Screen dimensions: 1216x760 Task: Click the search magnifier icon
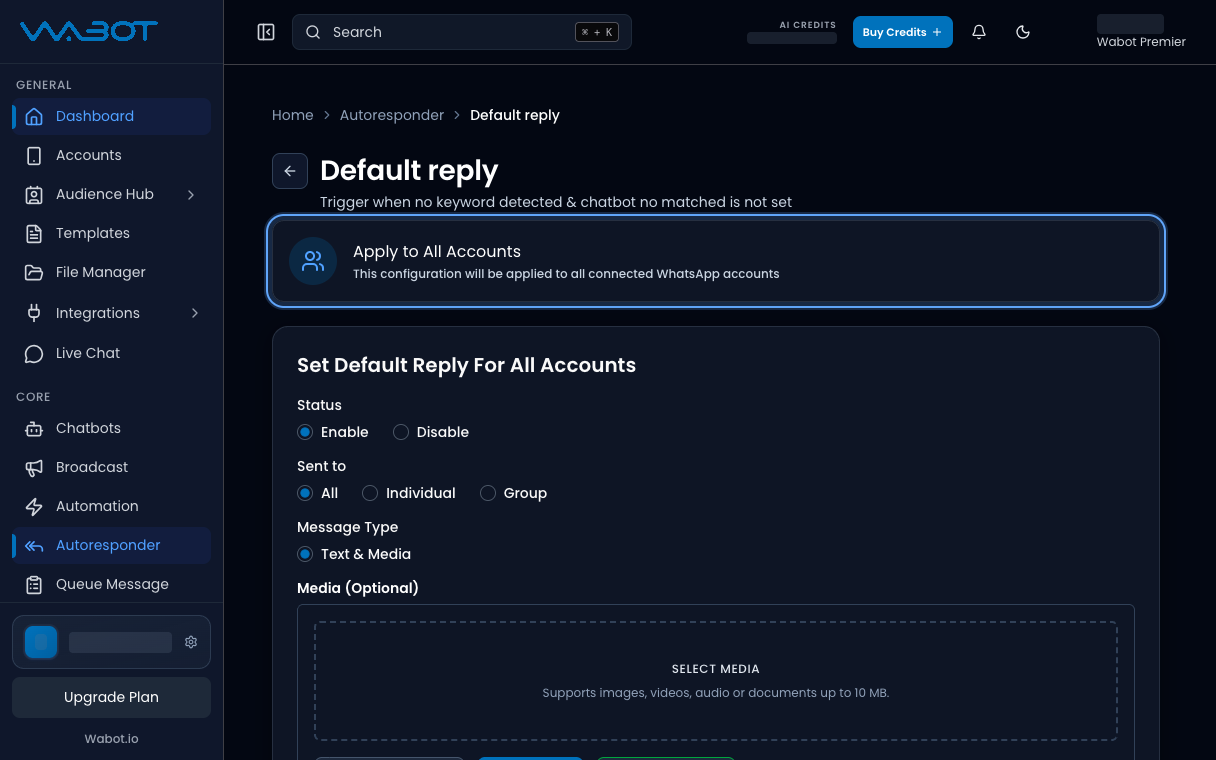(313, 32)
